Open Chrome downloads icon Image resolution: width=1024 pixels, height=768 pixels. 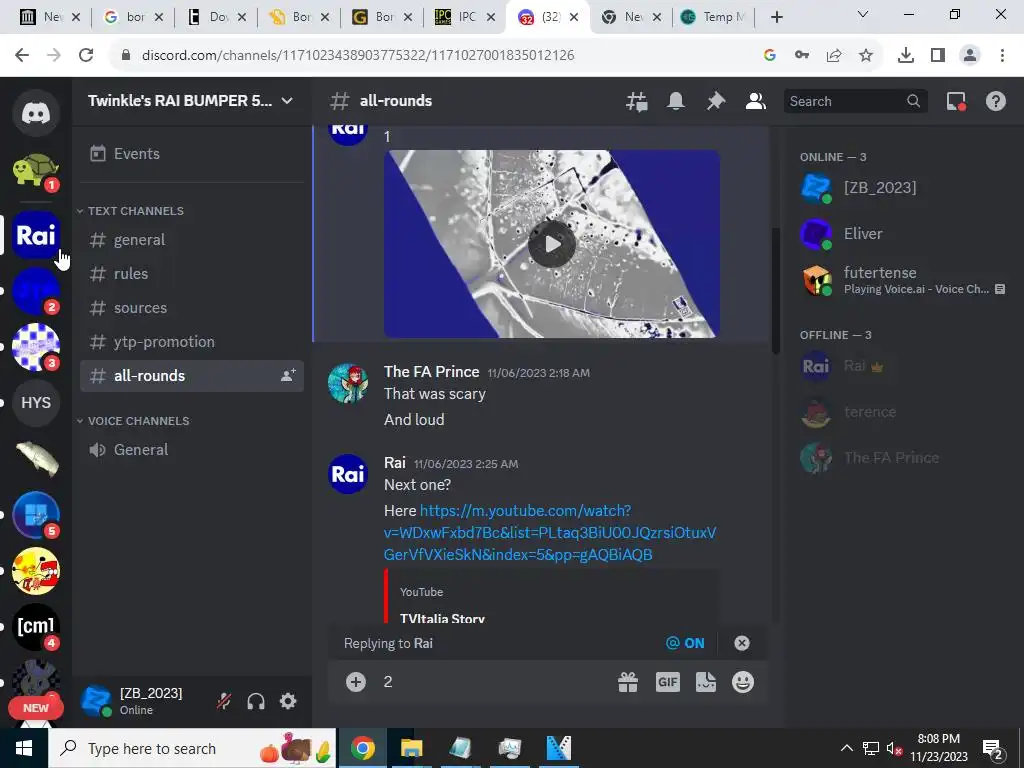(x=905, y=56)
